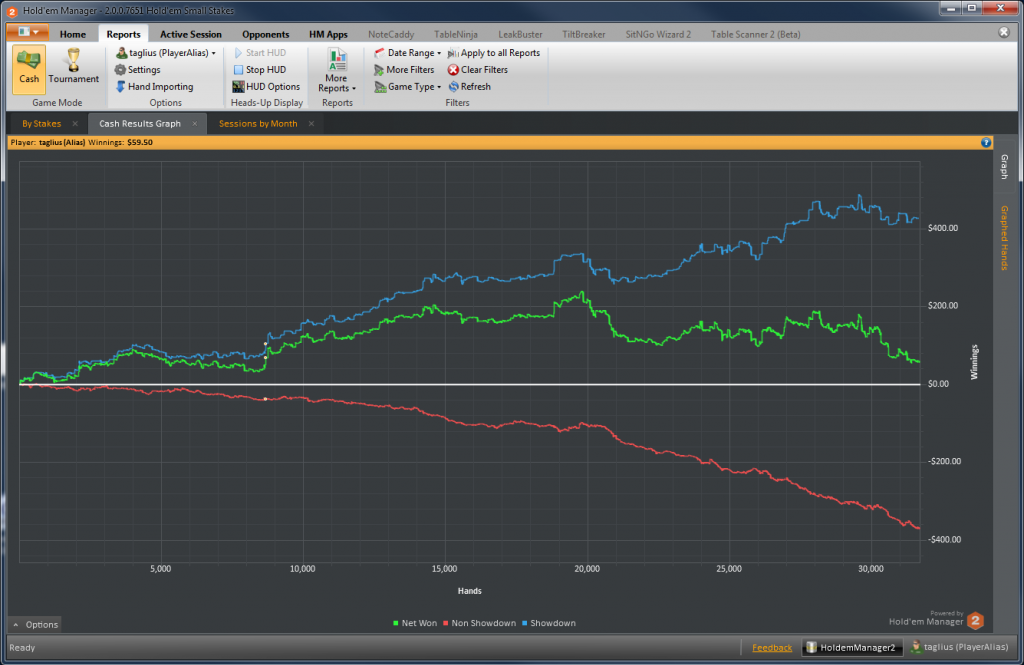Click the blue help icon on the player bar

click(x=985, y=142)
